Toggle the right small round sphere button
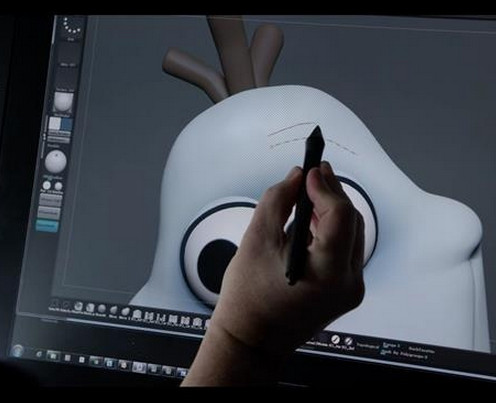496x403 pixels. pos(58,186)
